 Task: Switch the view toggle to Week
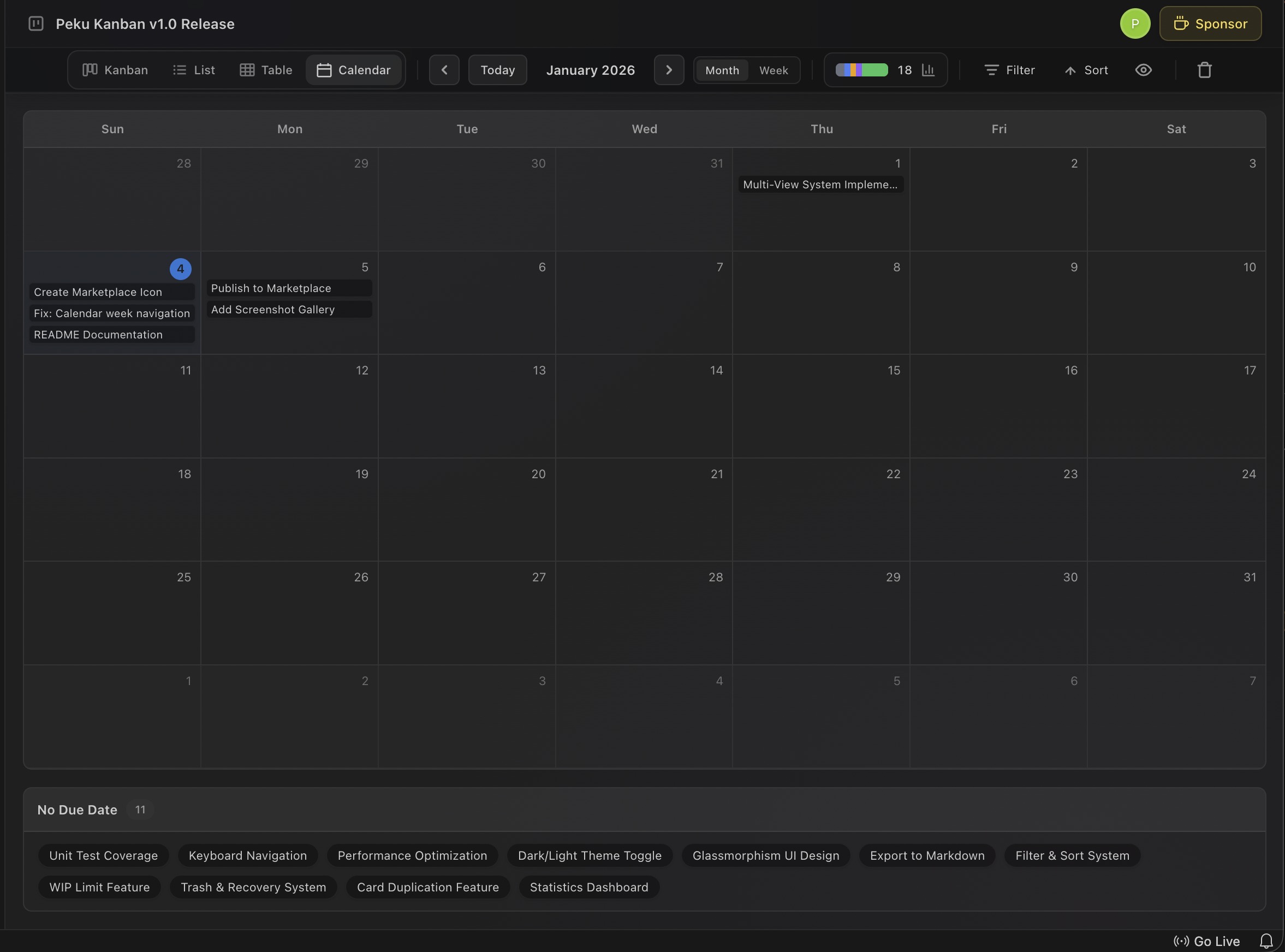(774, 70)
